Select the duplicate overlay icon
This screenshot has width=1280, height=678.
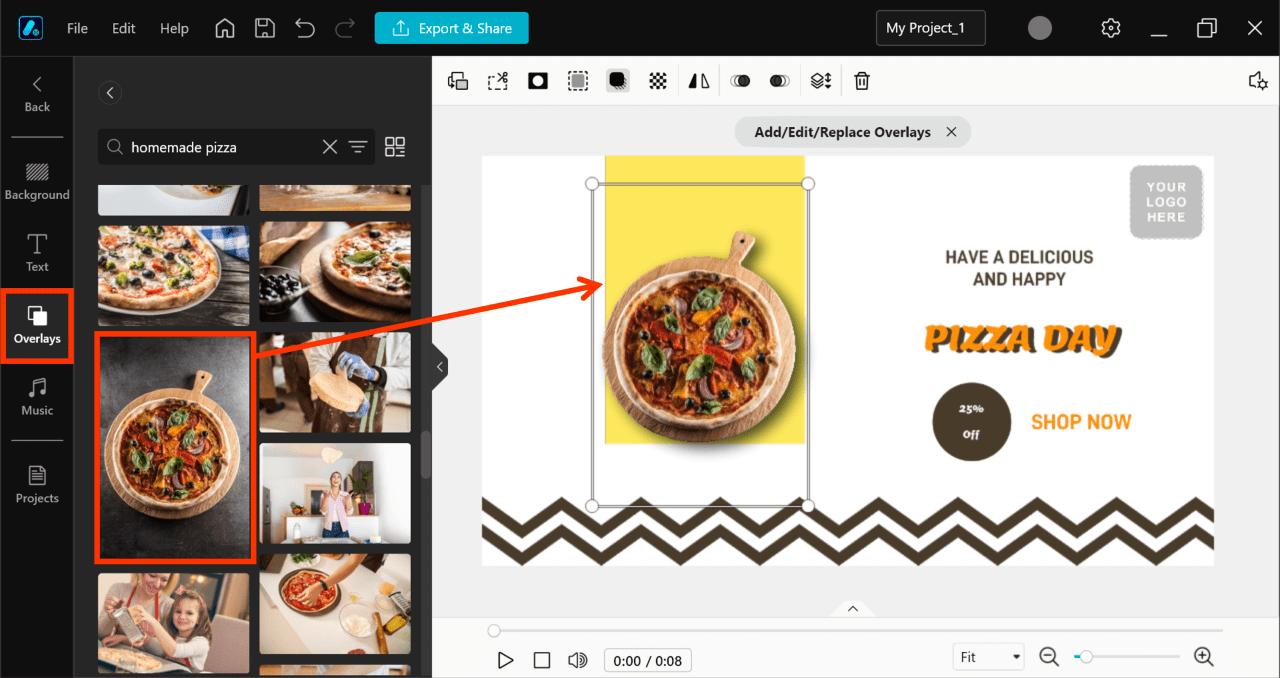457,80
